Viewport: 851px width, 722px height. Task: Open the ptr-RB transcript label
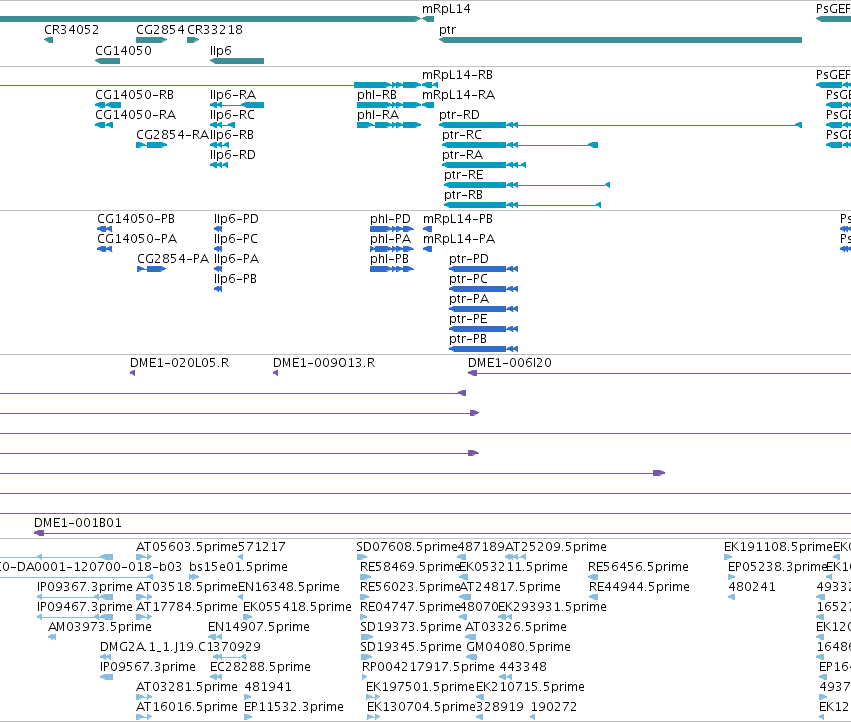pos(463,195)
